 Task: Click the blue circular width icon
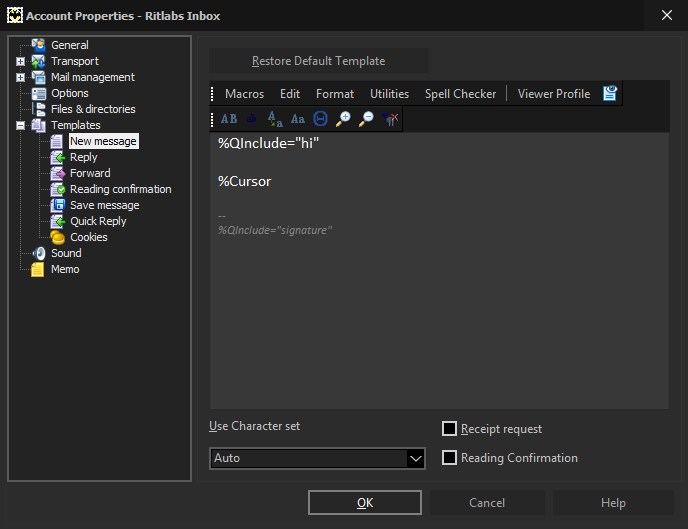click(x=320, y=119)
